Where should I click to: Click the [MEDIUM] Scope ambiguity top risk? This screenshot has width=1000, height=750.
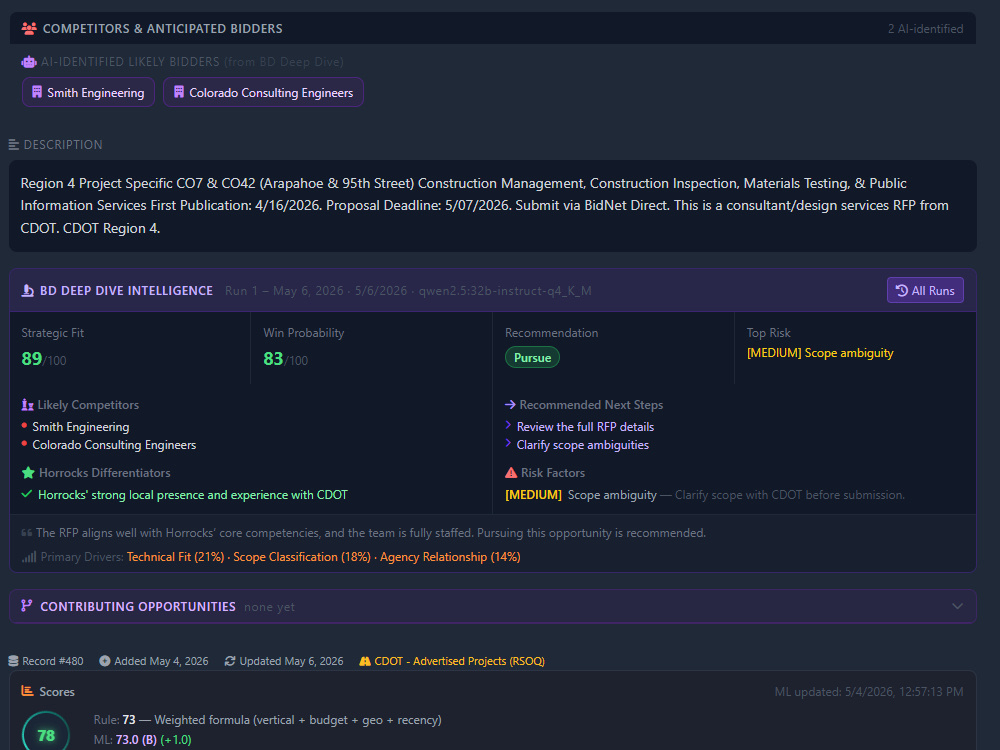(820, 353)
